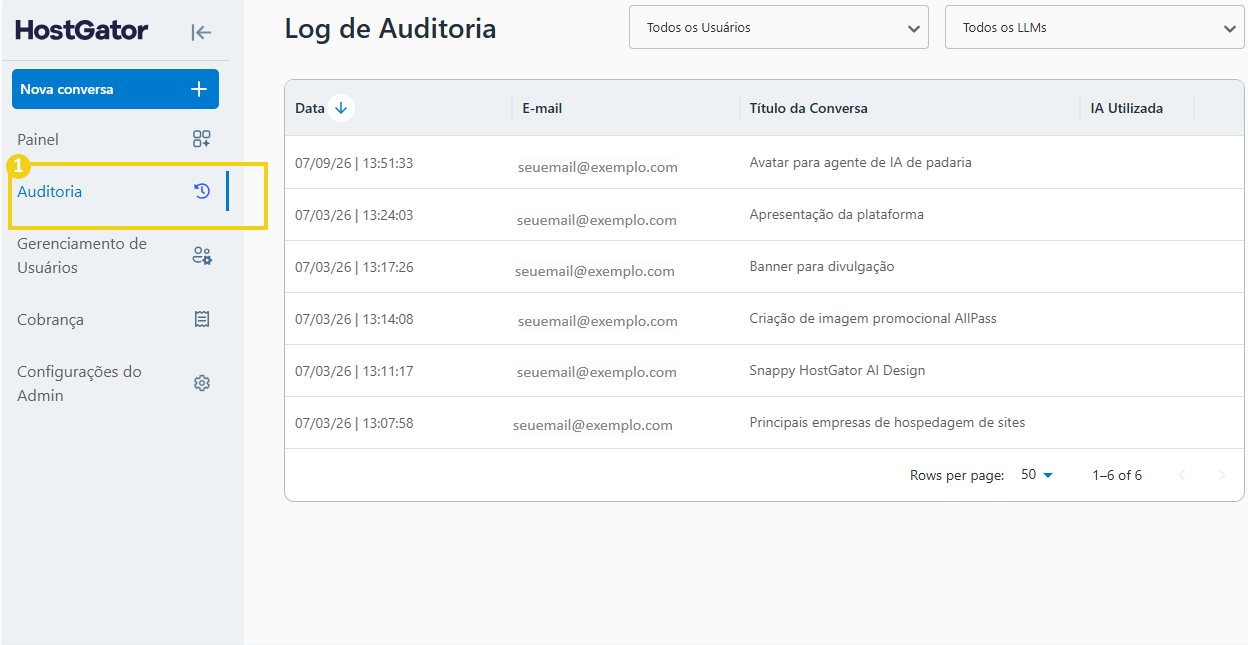Click the HostGator logo
Screen dimensions: 1248x645
tap(82, 31)
